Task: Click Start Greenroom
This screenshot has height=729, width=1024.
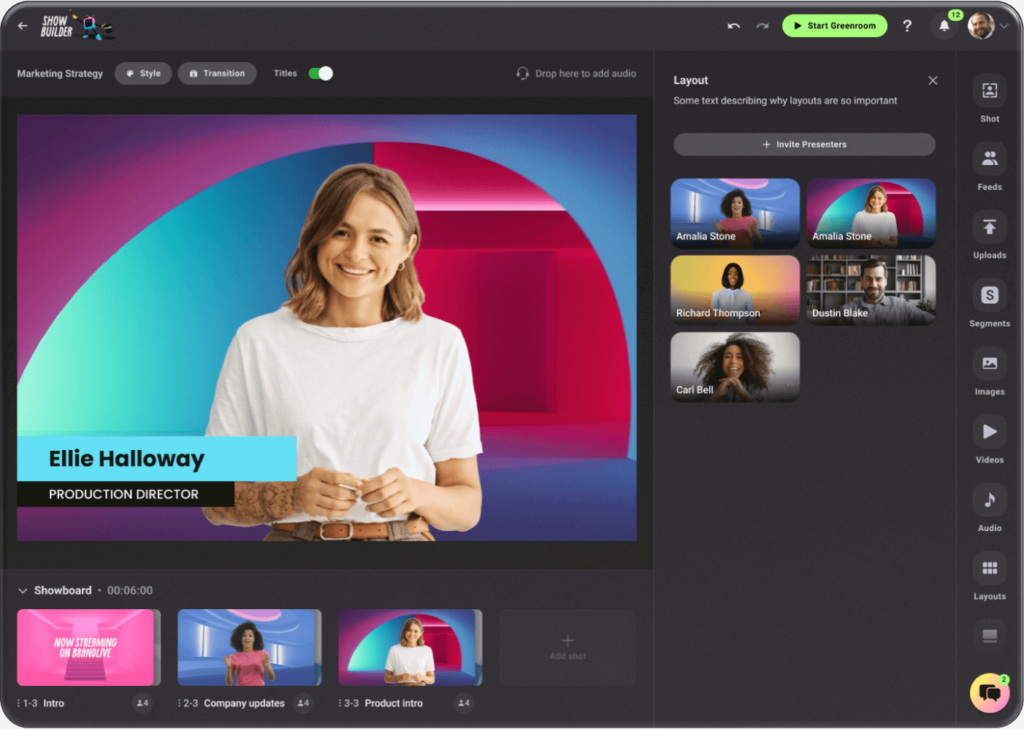Action: coord(834,25)
